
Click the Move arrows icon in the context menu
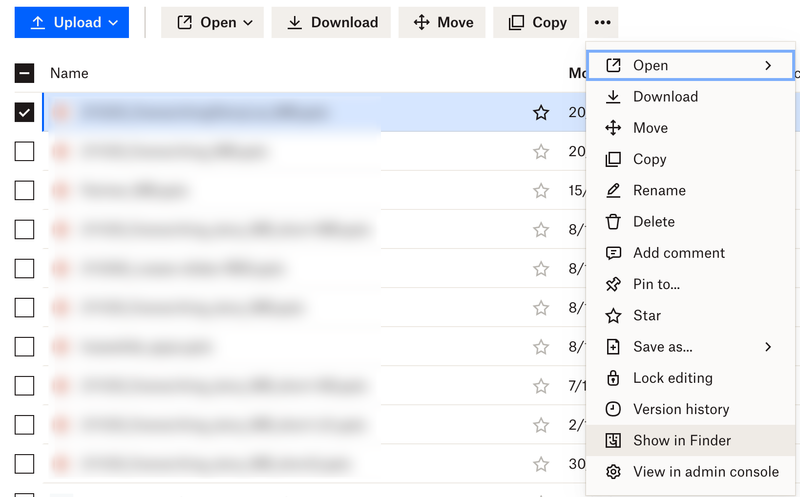point(613,128)
